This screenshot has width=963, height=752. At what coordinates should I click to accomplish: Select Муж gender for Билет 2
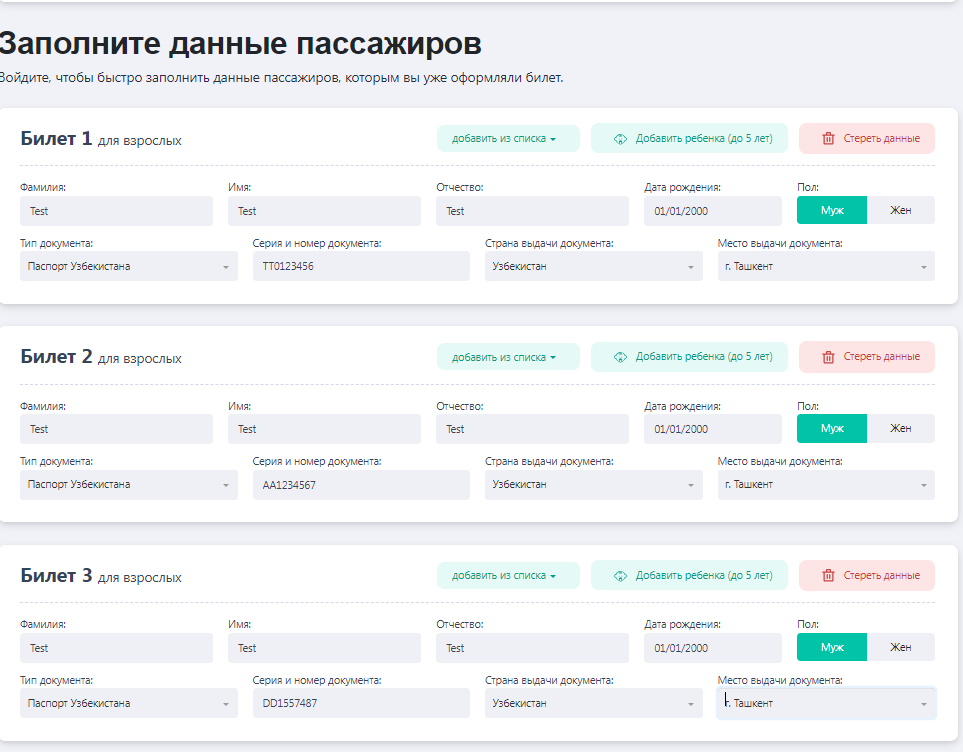click(832, 429)
